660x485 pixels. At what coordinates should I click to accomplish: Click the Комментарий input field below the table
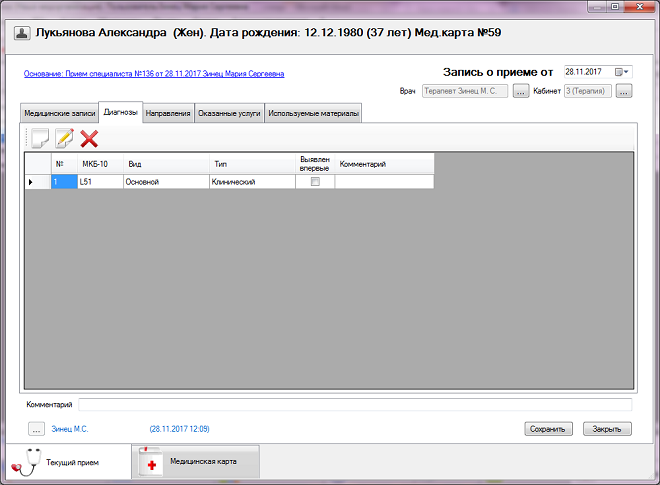point(355,405)
